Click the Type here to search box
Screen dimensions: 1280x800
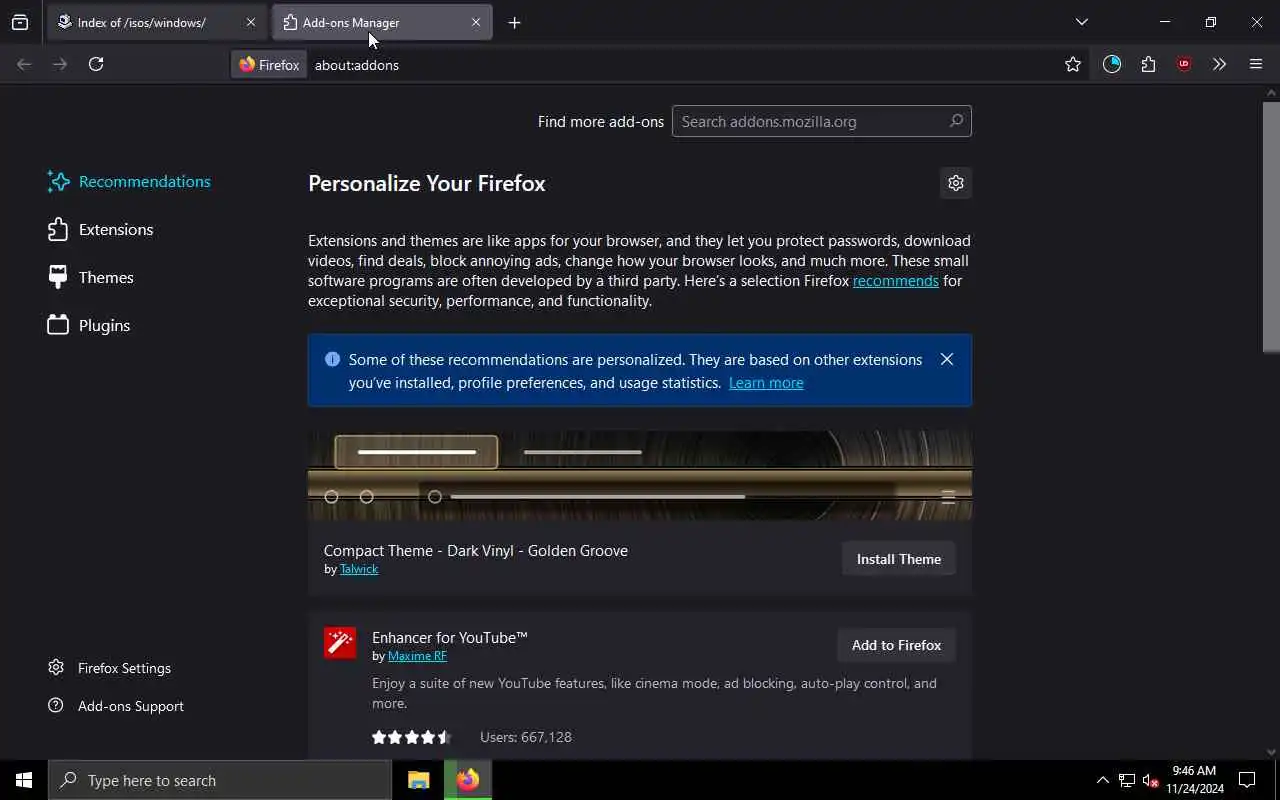(220, 780)
